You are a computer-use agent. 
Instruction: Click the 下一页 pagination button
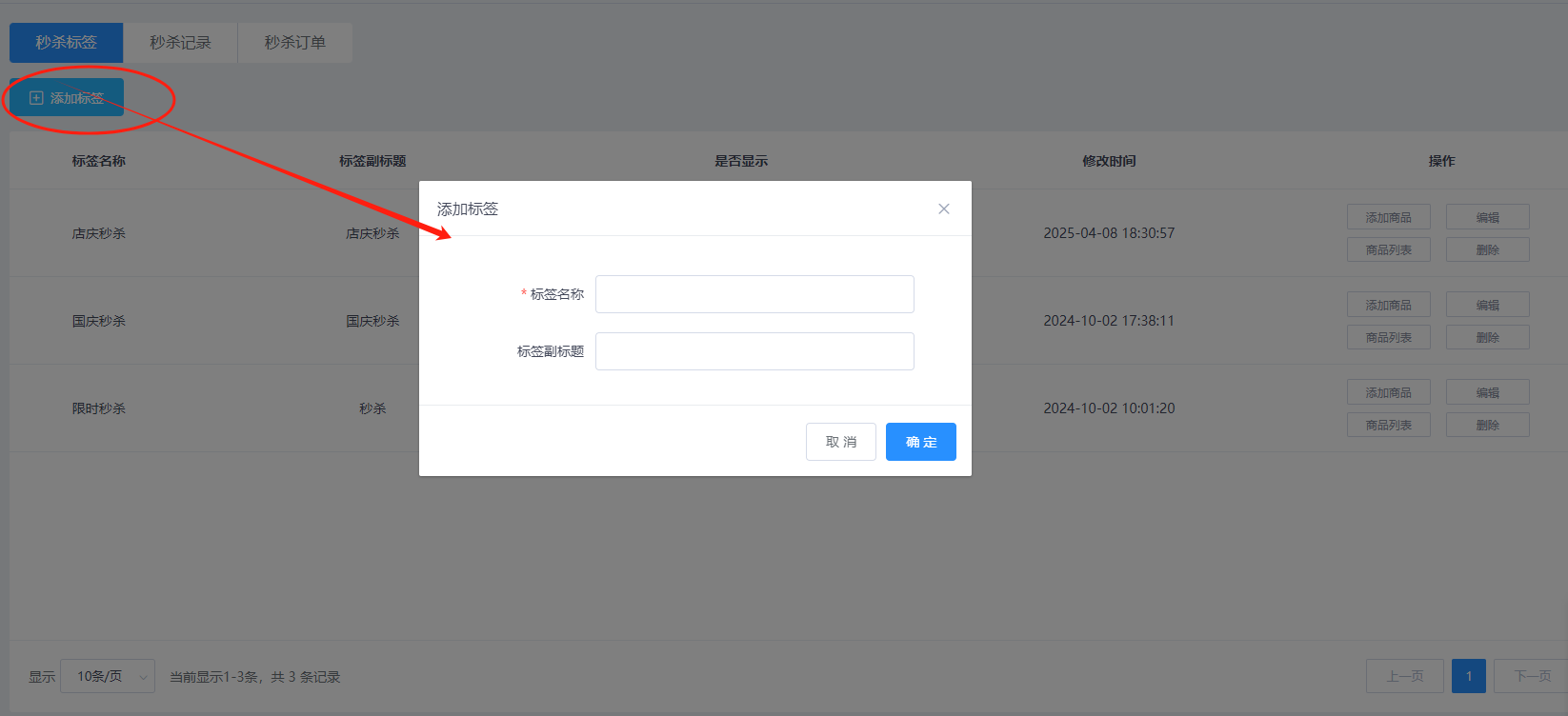tap(1531, 676)
